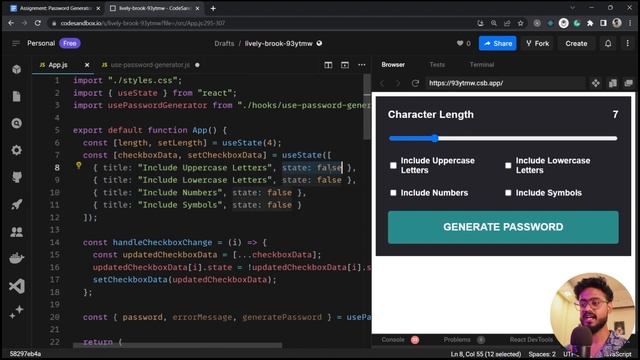Open the Personal workspace selector

click(41, 43)
